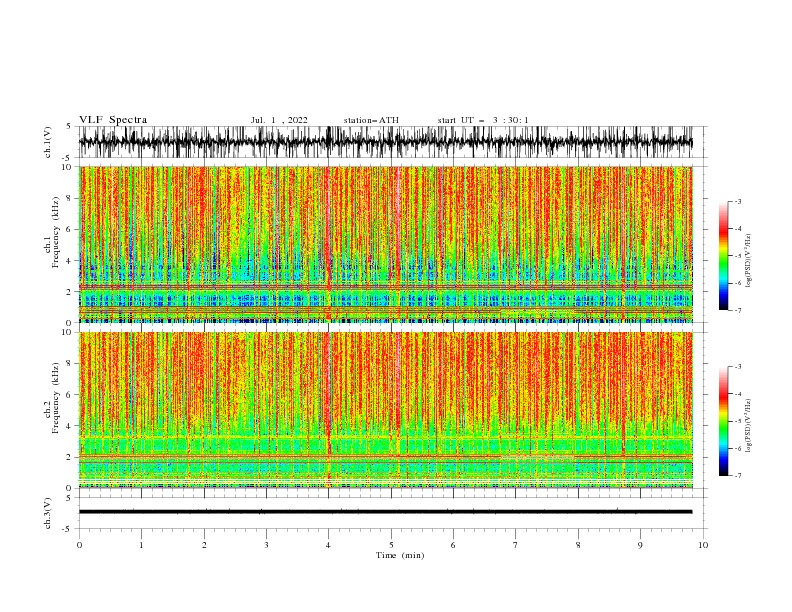Click the "-5" tick on ch.1(V) axis

67,158
